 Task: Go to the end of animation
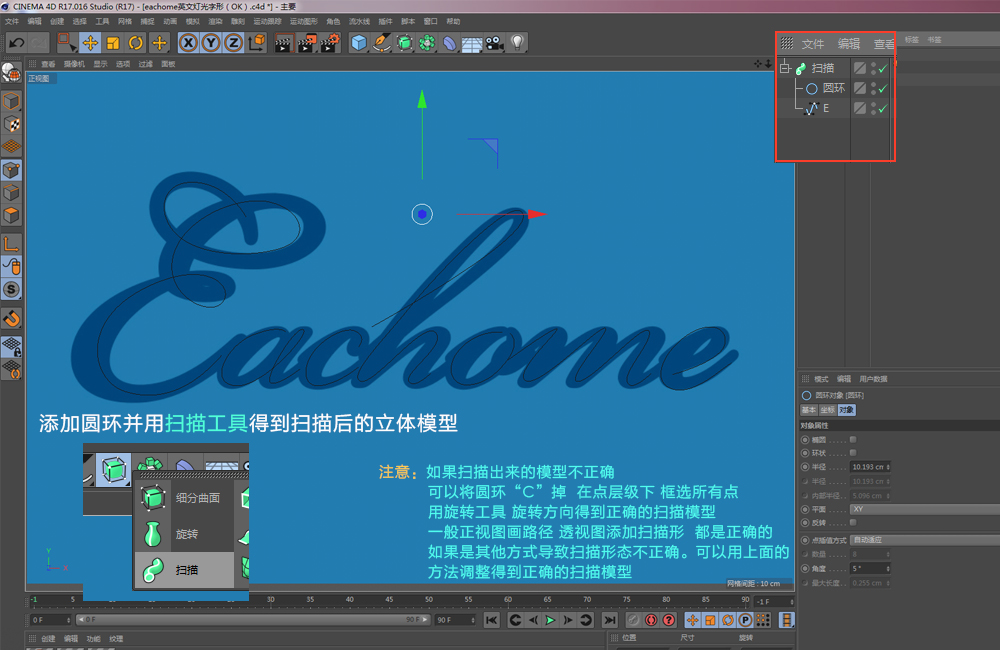[x=610, y=619]
